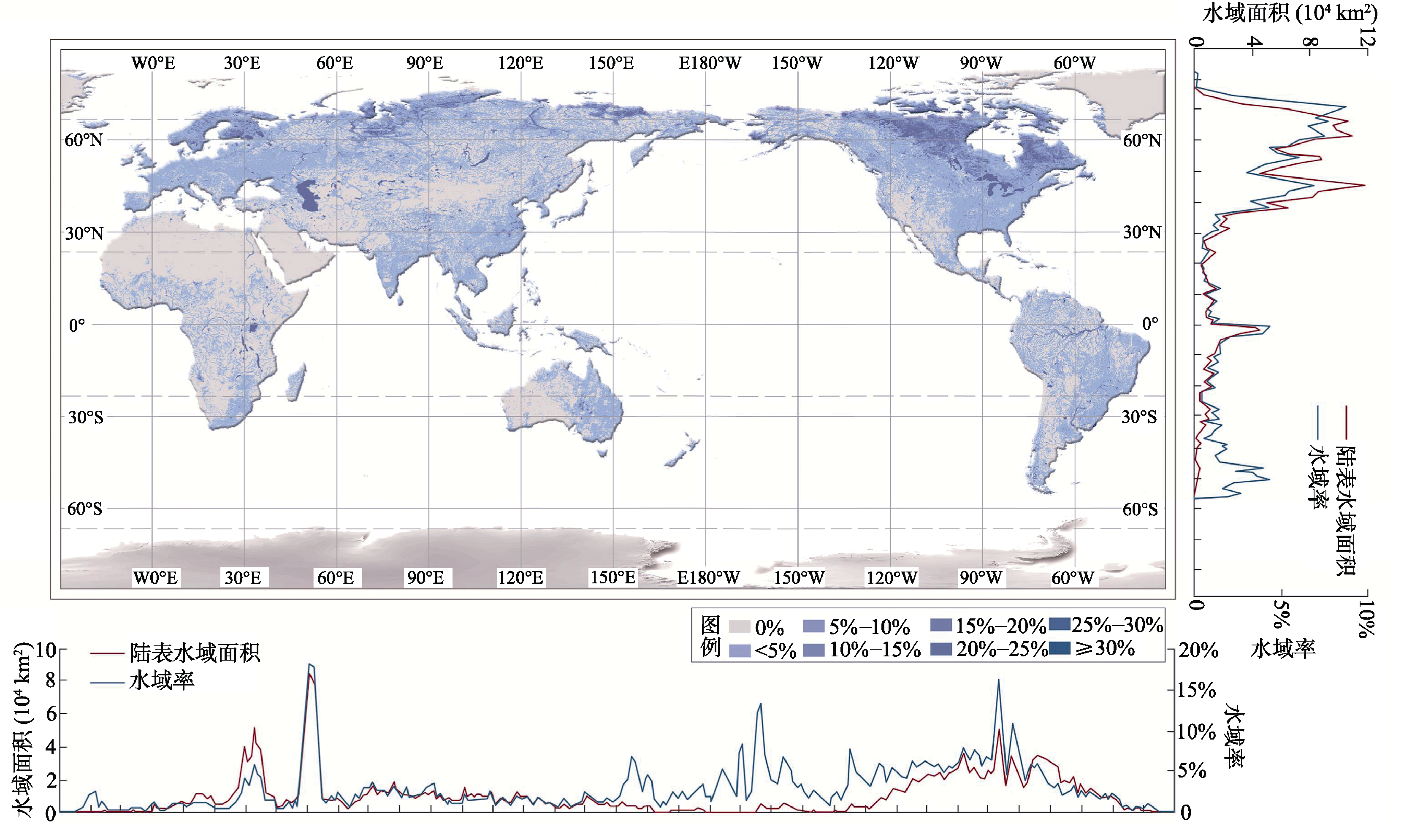Click the 水域面积 (10⁴ km²) title above right chart
The image size is (1404, 840).
click(1290, 13)
